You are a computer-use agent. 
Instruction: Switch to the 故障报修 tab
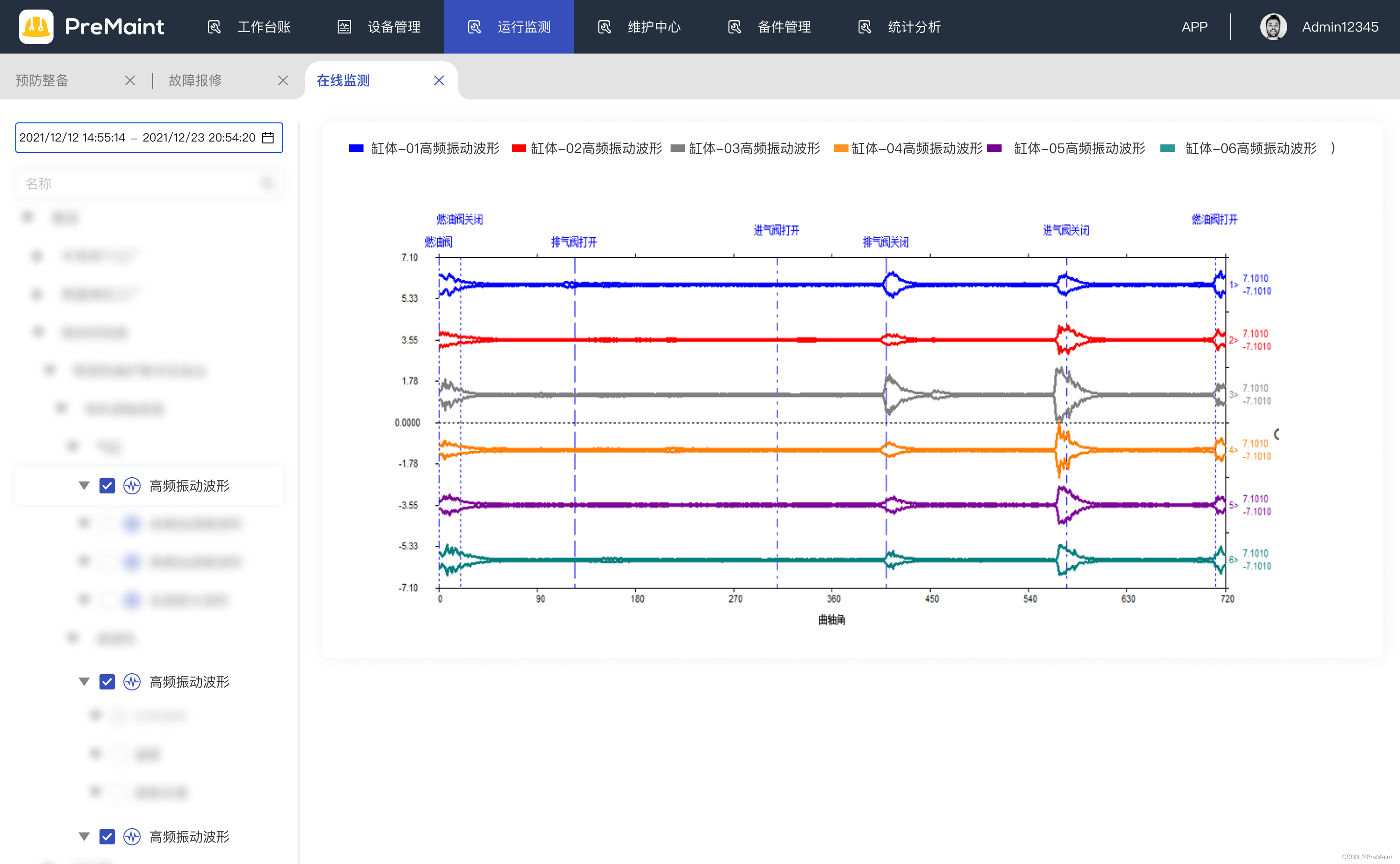point(195,80)
